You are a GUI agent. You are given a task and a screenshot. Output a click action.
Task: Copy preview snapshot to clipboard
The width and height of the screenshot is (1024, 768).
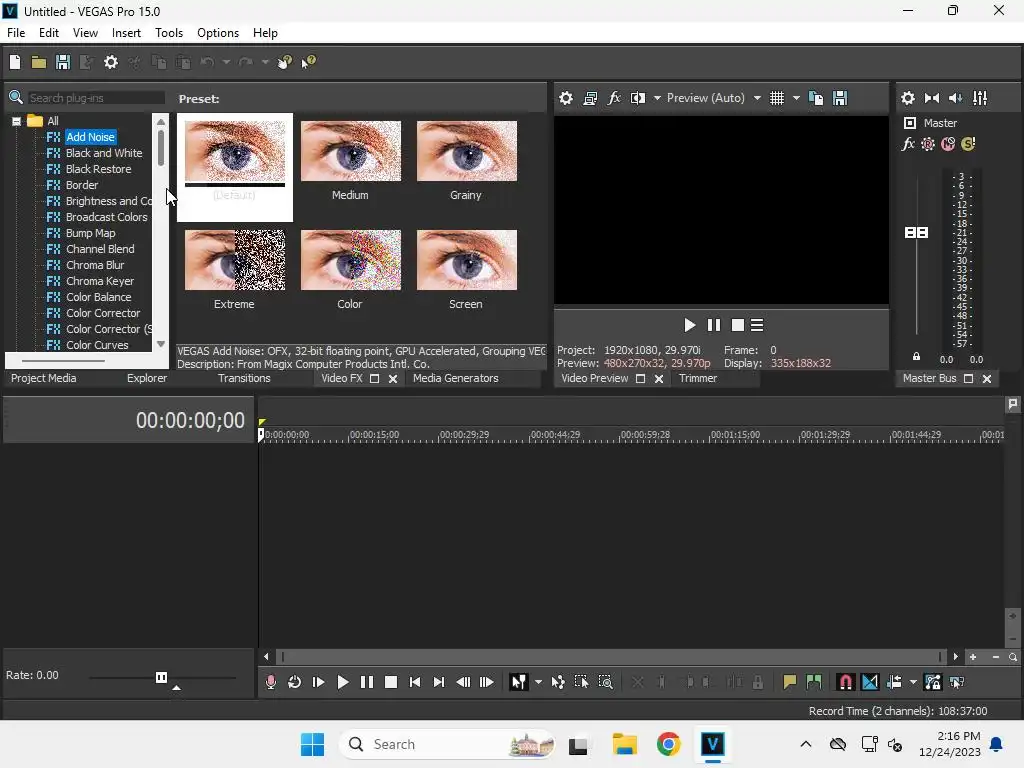click(816, 98)
